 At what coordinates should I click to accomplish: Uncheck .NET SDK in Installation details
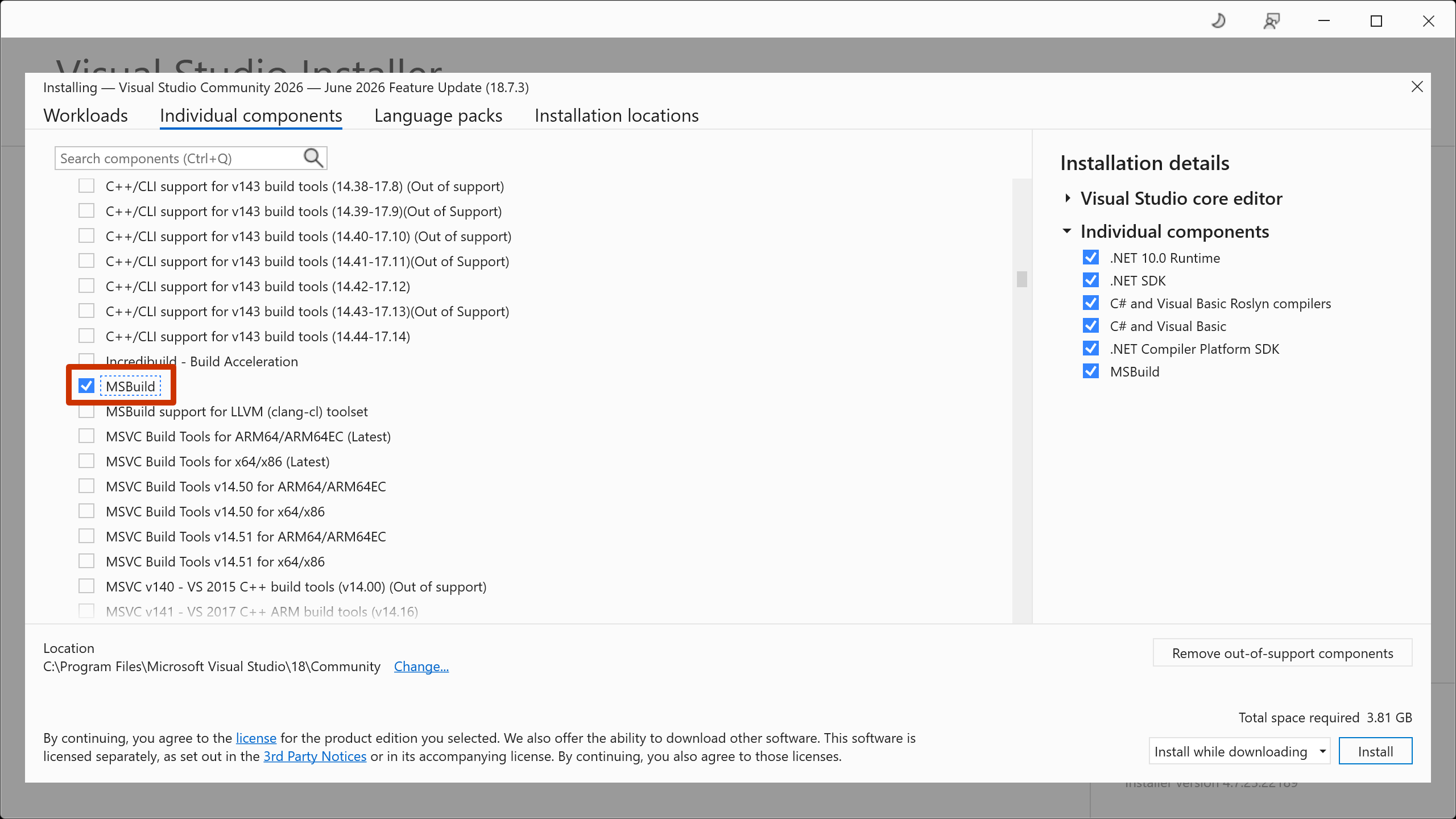tap(1091, 280)
